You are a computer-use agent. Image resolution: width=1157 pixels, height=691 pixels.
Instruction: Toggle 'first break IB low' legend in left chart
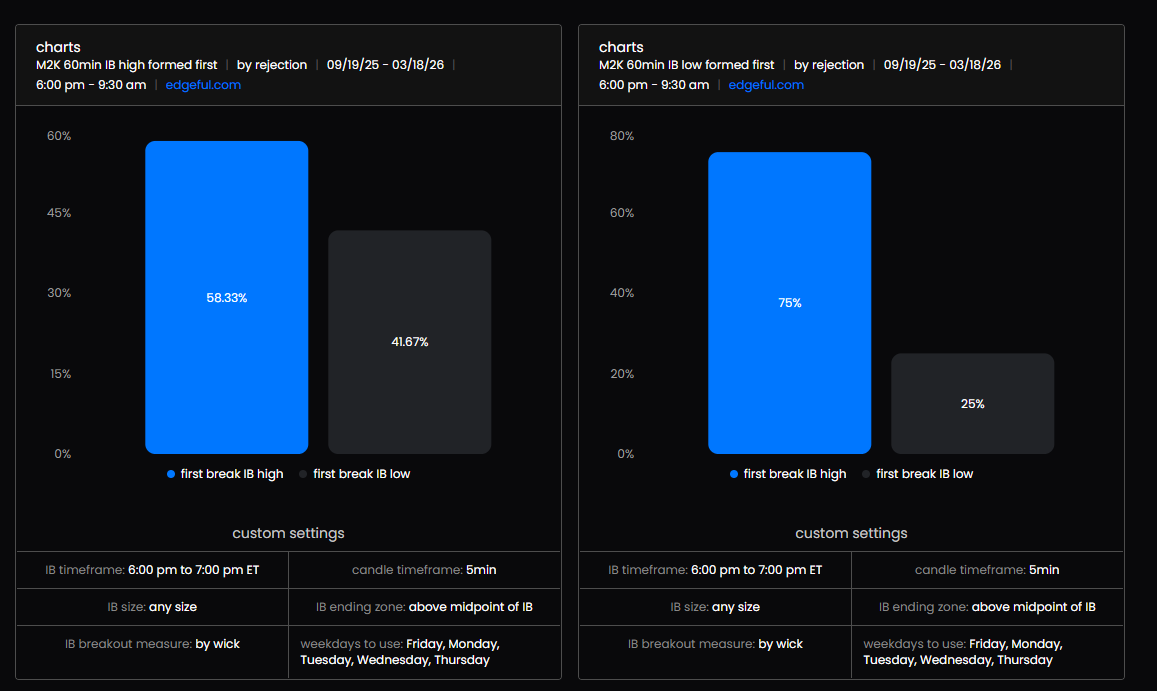point(355,474)
